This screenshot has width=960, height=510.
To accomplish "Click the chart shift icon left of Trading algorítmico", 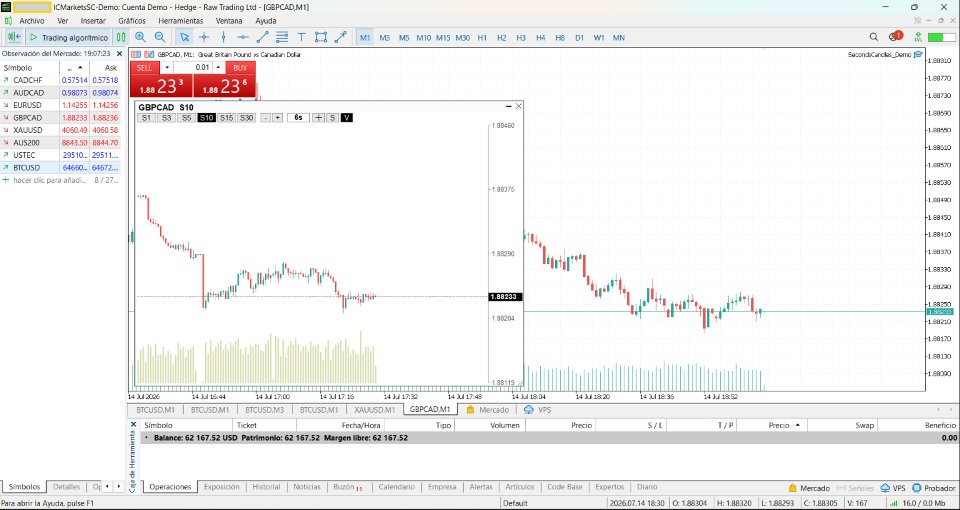I will click(x=15, y=37).
